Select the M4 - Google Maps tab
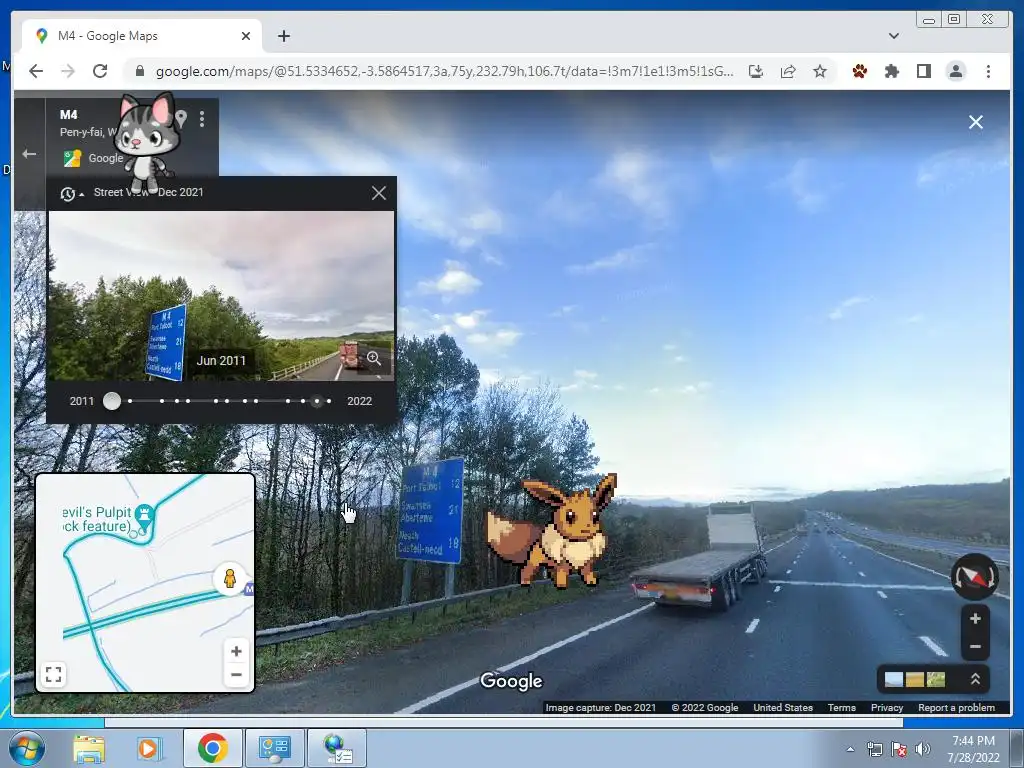 point(142,36)
